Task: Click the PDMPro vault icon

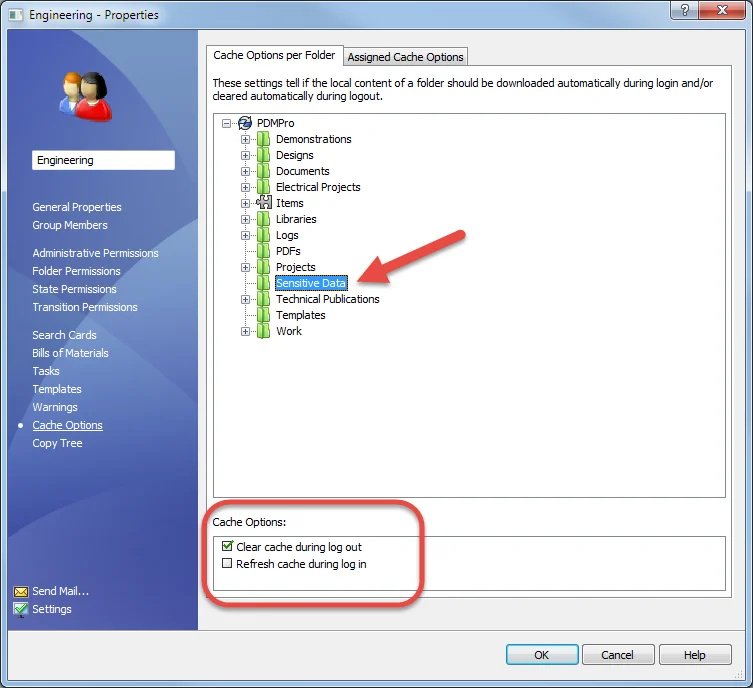Action: pyautogui.click(x=245, y=123)
